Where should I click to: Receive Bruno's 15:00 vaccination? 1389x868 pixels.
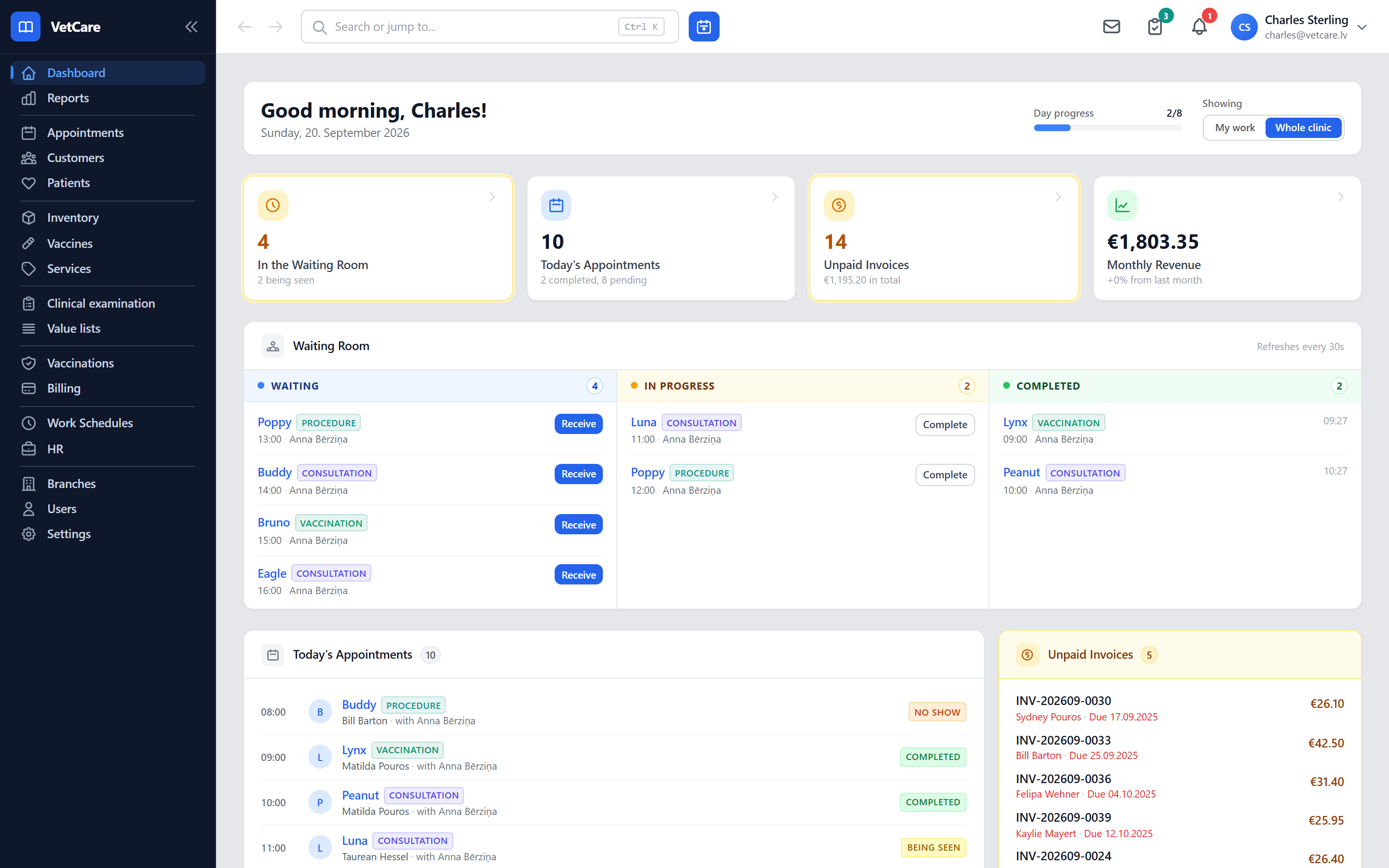point(579,525)
